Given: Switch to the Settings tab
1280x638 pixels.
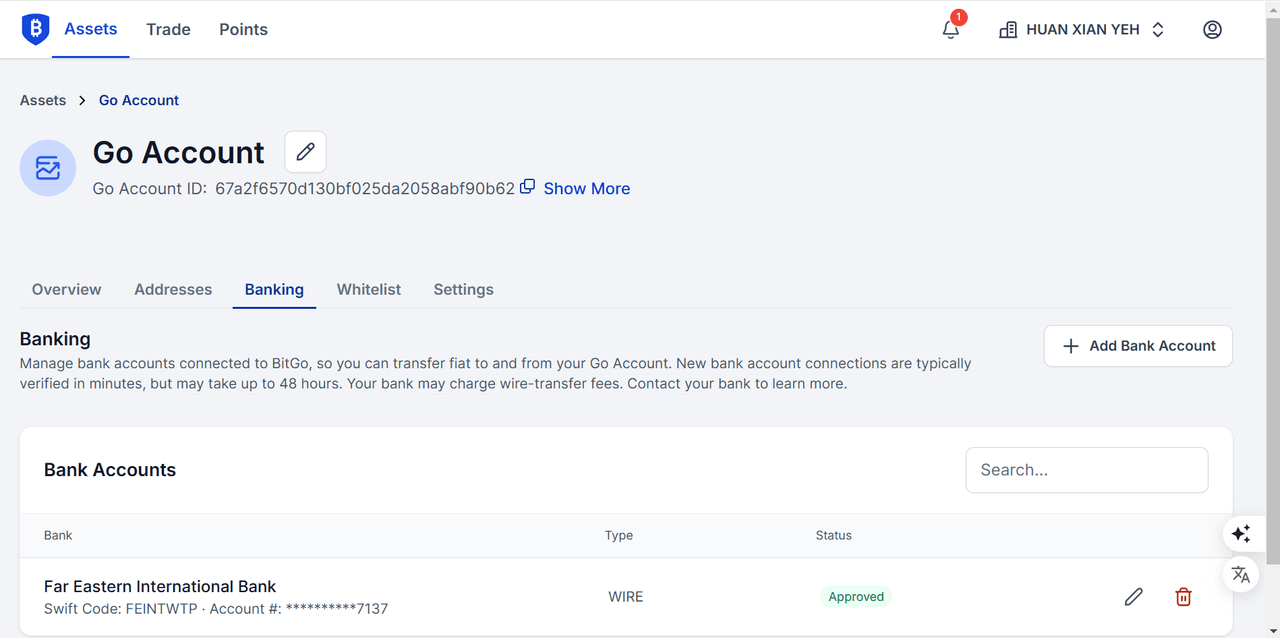Looking at the screenshot, I should coord(463,289).
